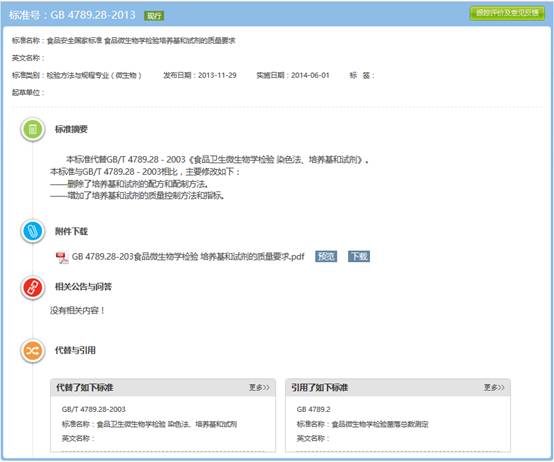Open replaced standard GB/T 4789.28-2003
554x462 pixels.
[94, 409]
